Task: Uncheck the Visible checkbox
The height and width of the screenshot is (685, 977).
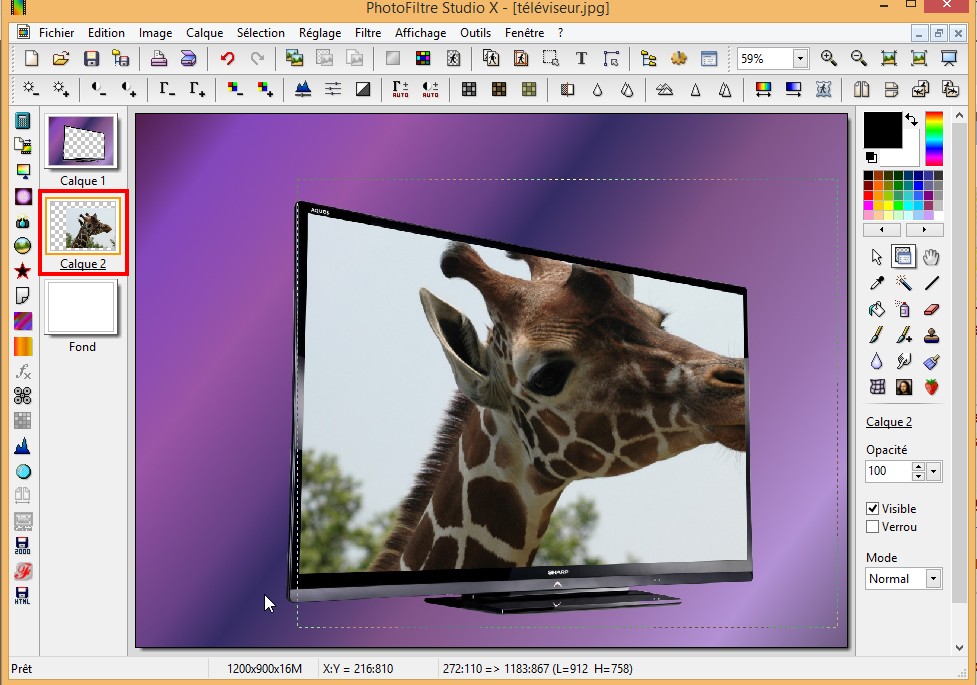Action: tap(873, 509)
